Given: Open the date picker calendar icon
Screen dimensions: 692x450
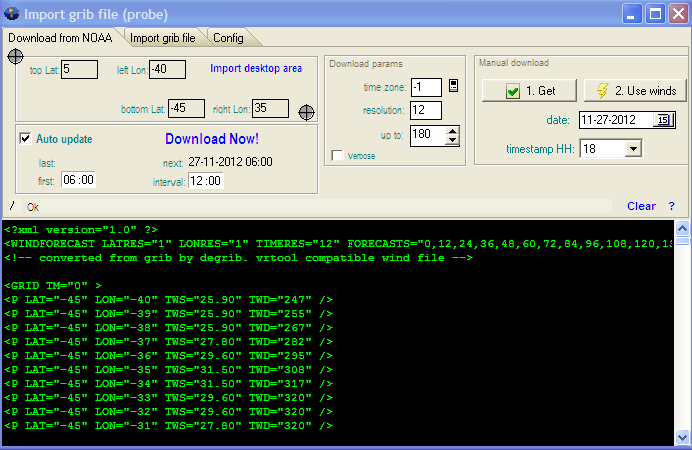Looking at the screenshot, I should click(x=663, y=120).
